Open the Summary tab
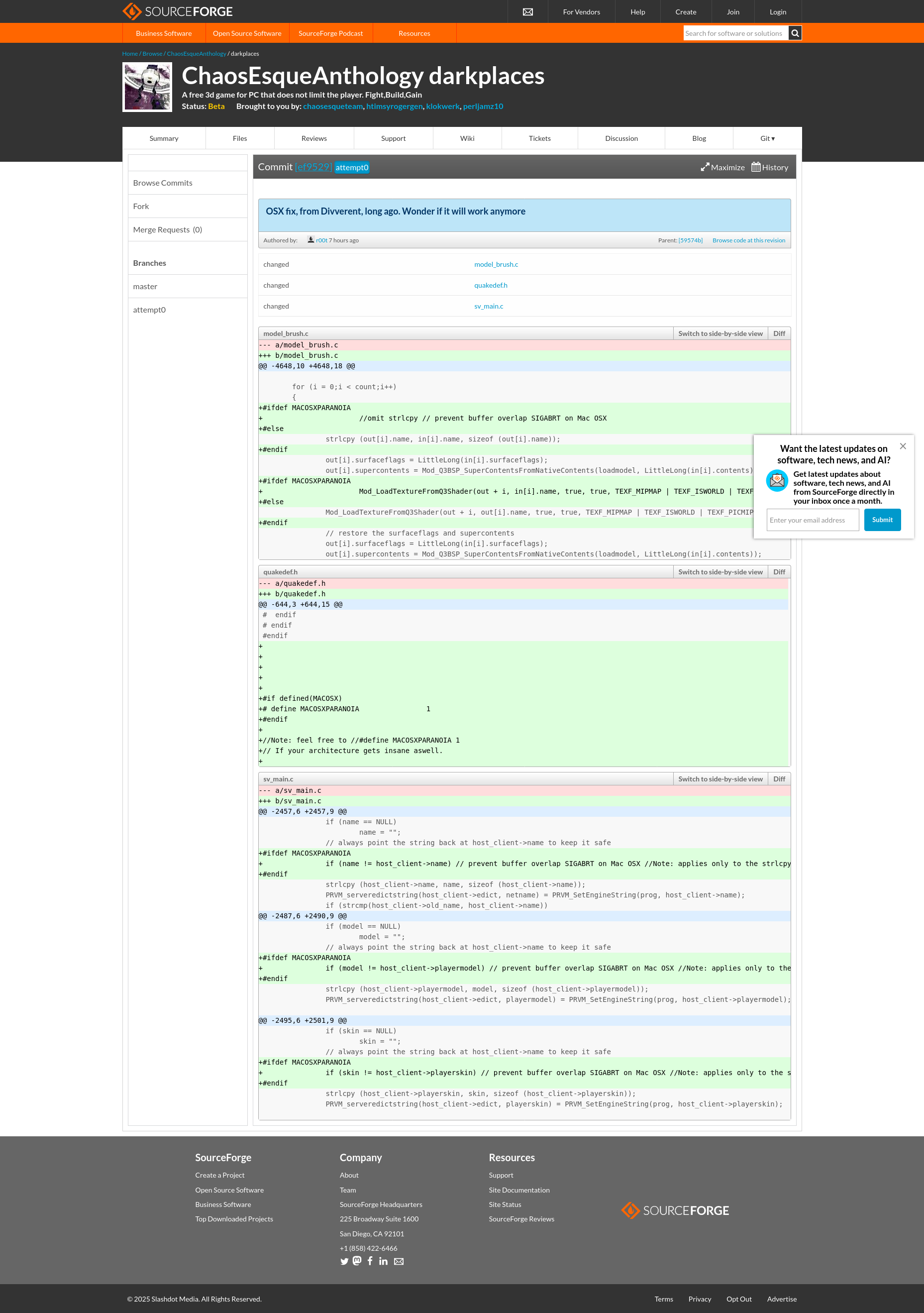The height and width of the screenshot is (1313, 924). click(x=164, y=138)
